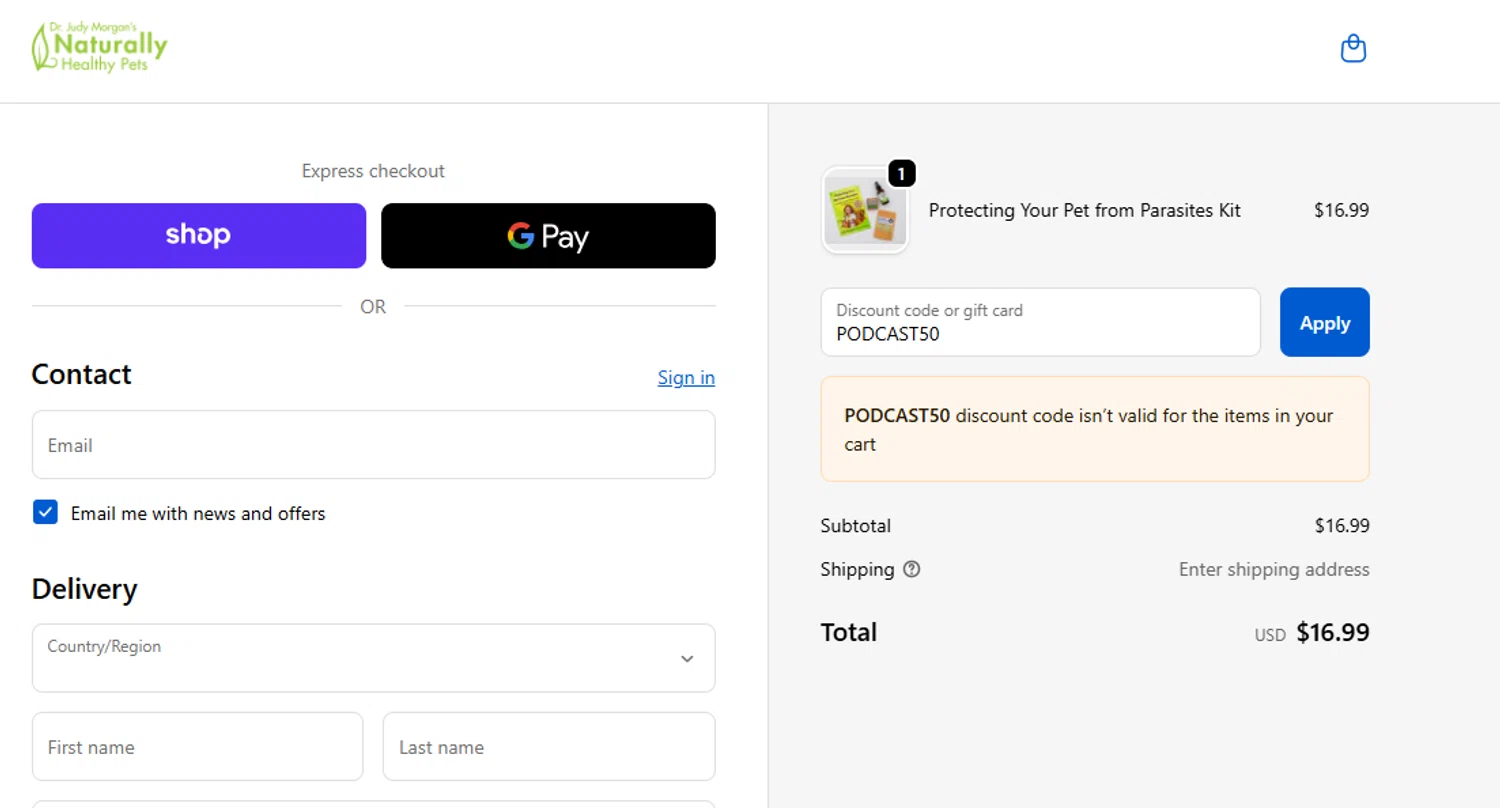
Task: Uncheck Email me with news and offers
Action: click(45, 513)
